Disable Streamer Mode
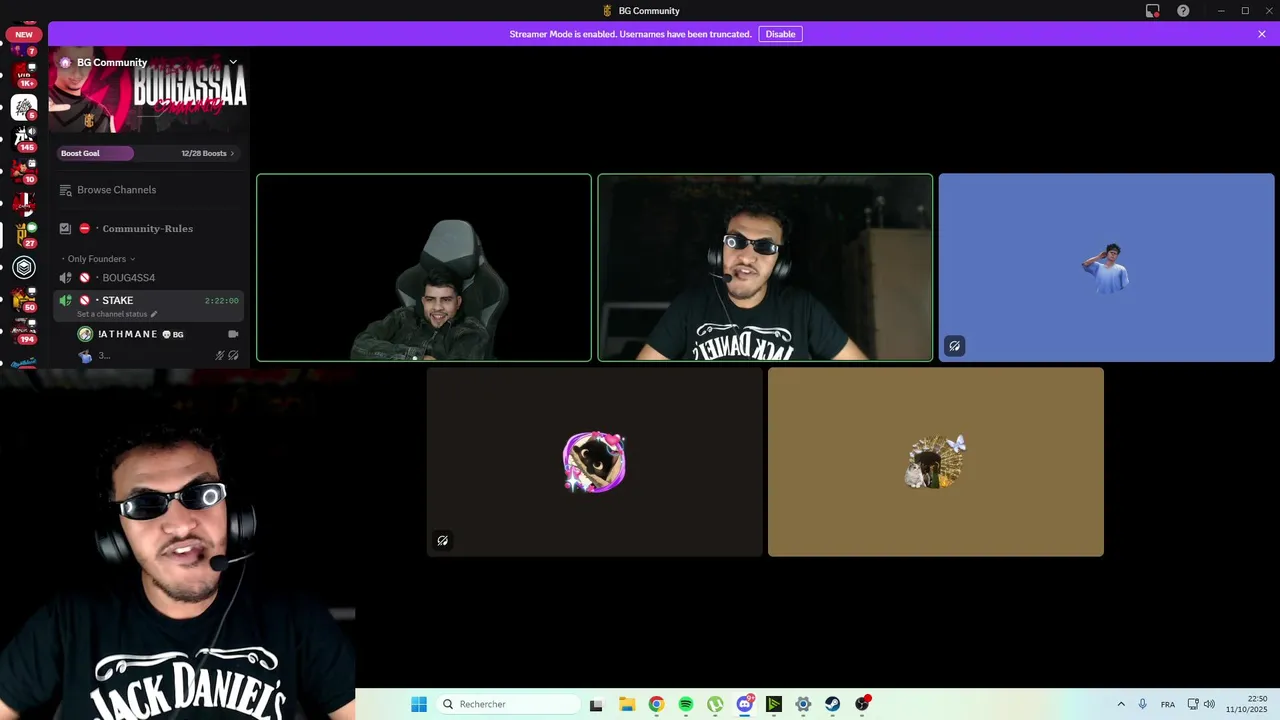This screenshot has width=1280, height=720. tap(780, 34)
